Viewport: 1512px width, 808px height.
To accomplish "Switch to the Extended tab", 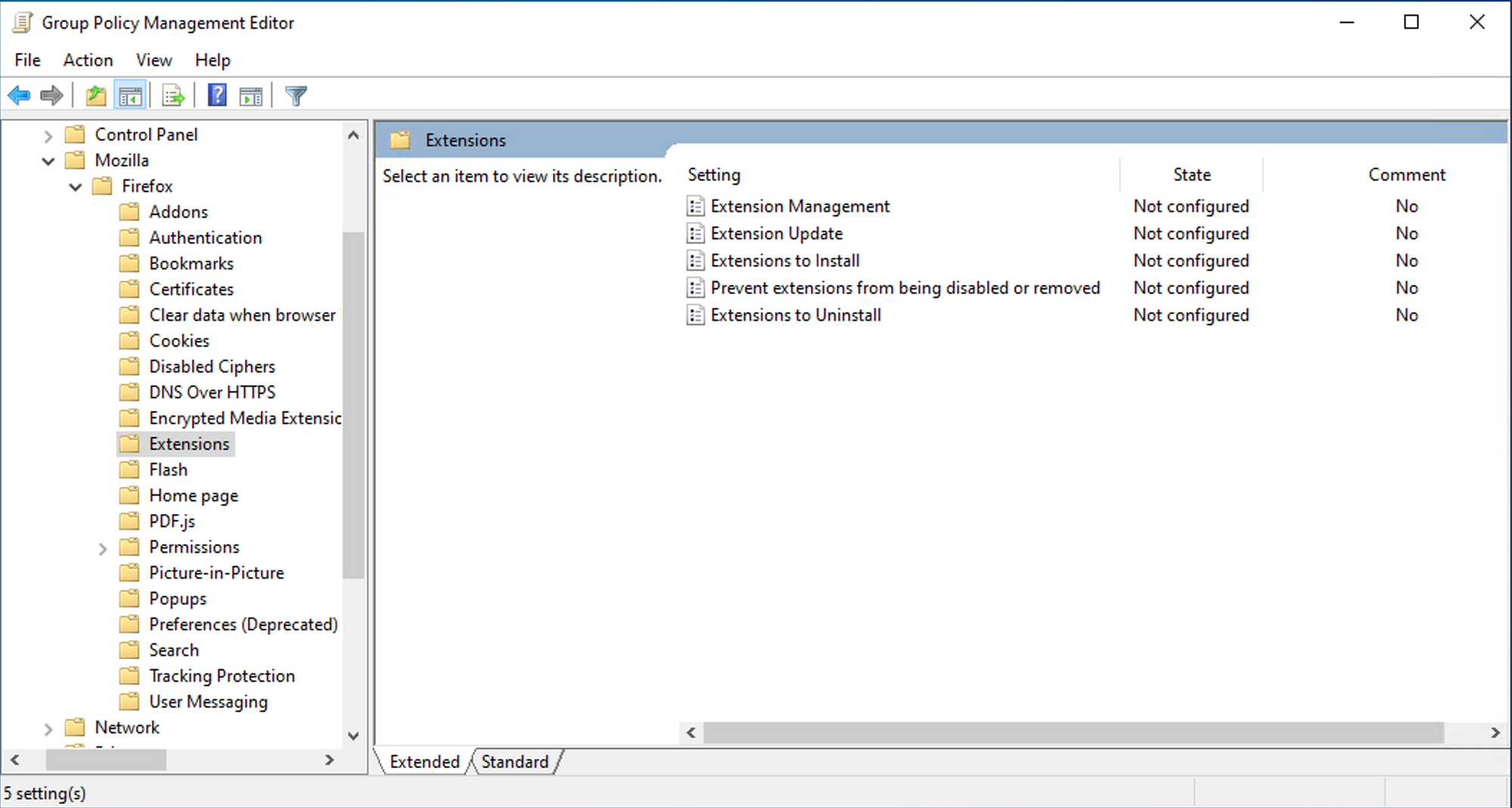I will tap(424, 762).
